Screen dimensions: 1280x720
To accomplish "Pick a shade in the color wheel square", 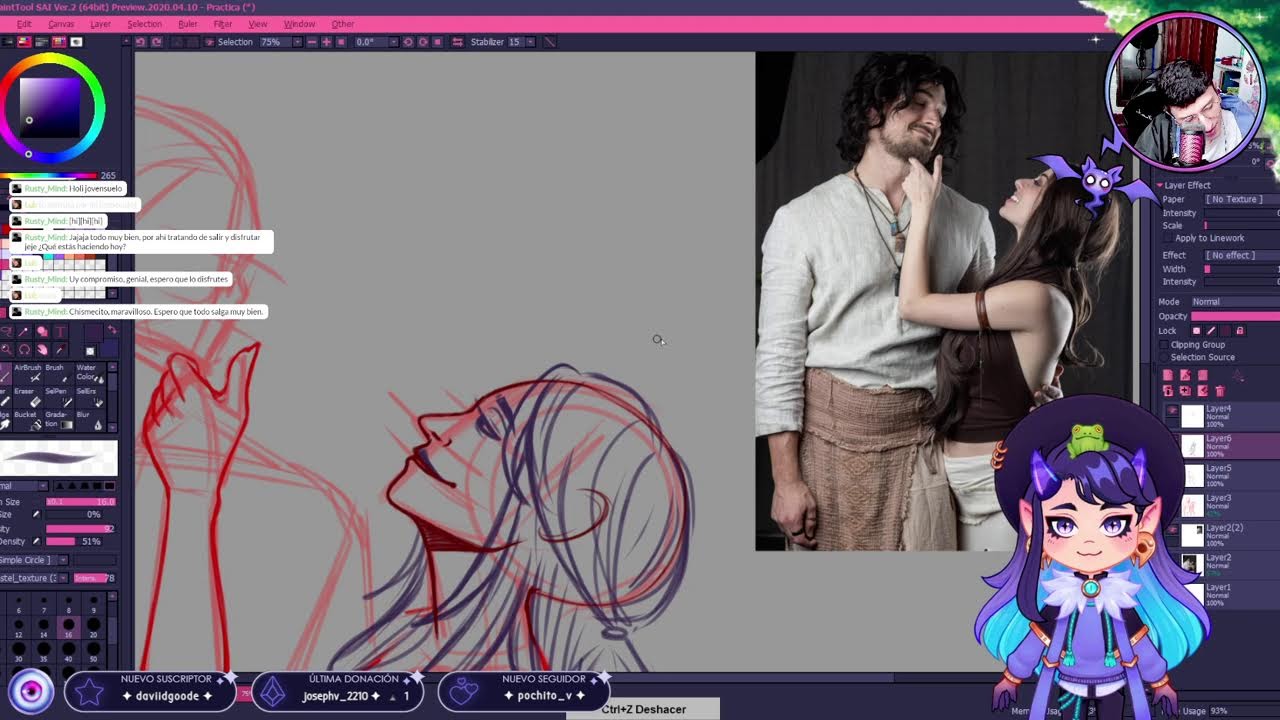I will (52, 106).
